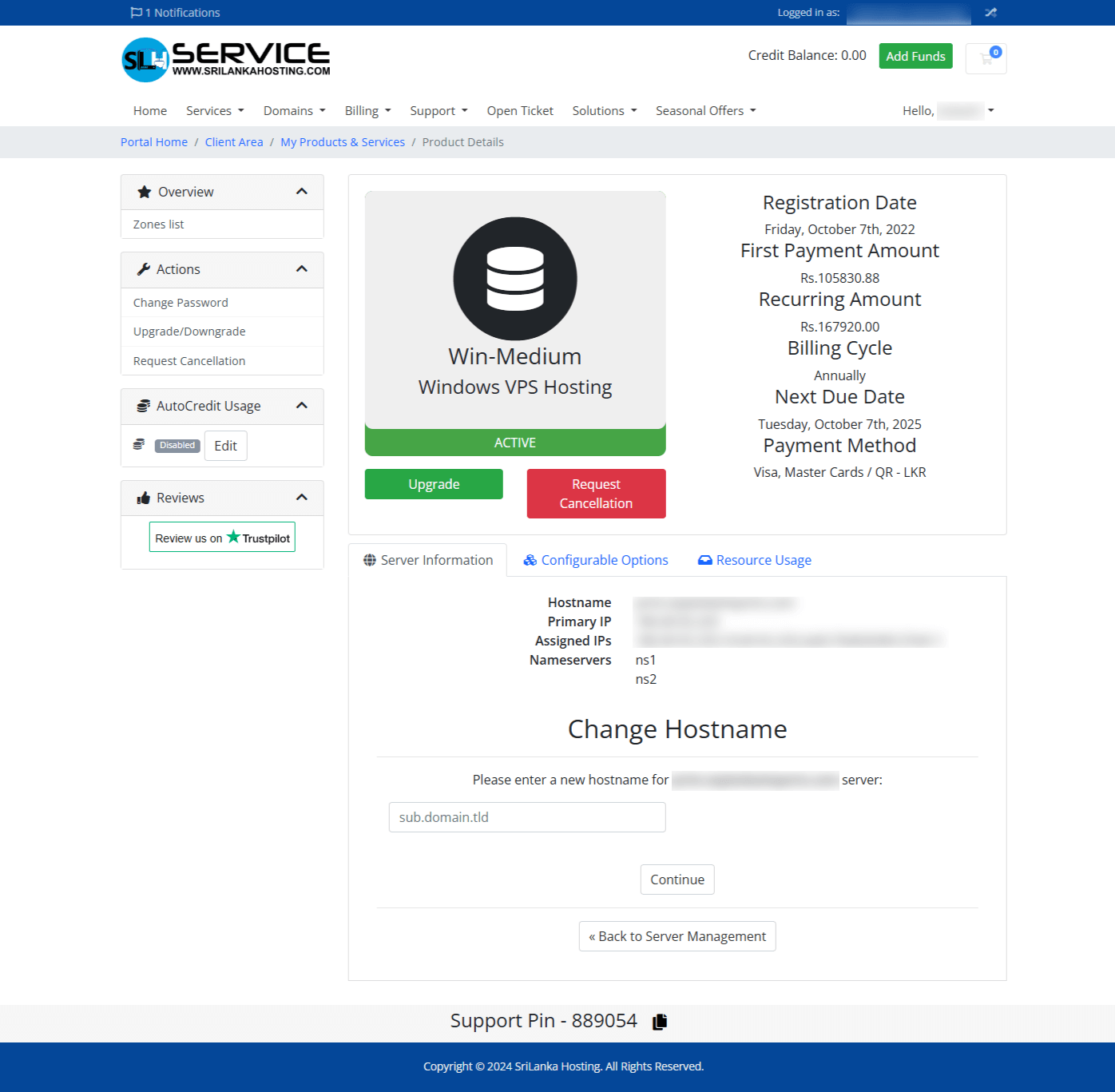Click the Resource Usage drive icon

pyautogui.click(x=705, y=560)
